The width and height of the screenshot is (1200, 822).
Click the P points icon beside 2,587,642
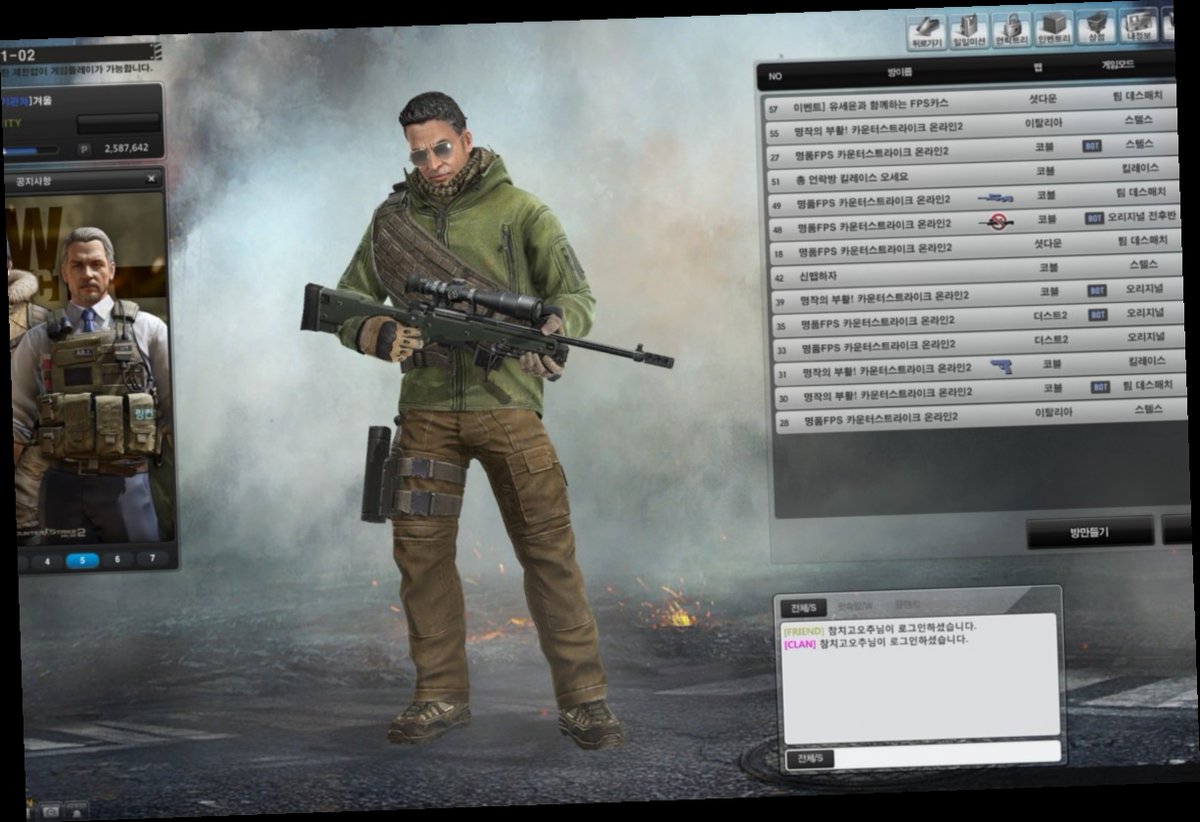pyautogui.click(x=84, y=148)
